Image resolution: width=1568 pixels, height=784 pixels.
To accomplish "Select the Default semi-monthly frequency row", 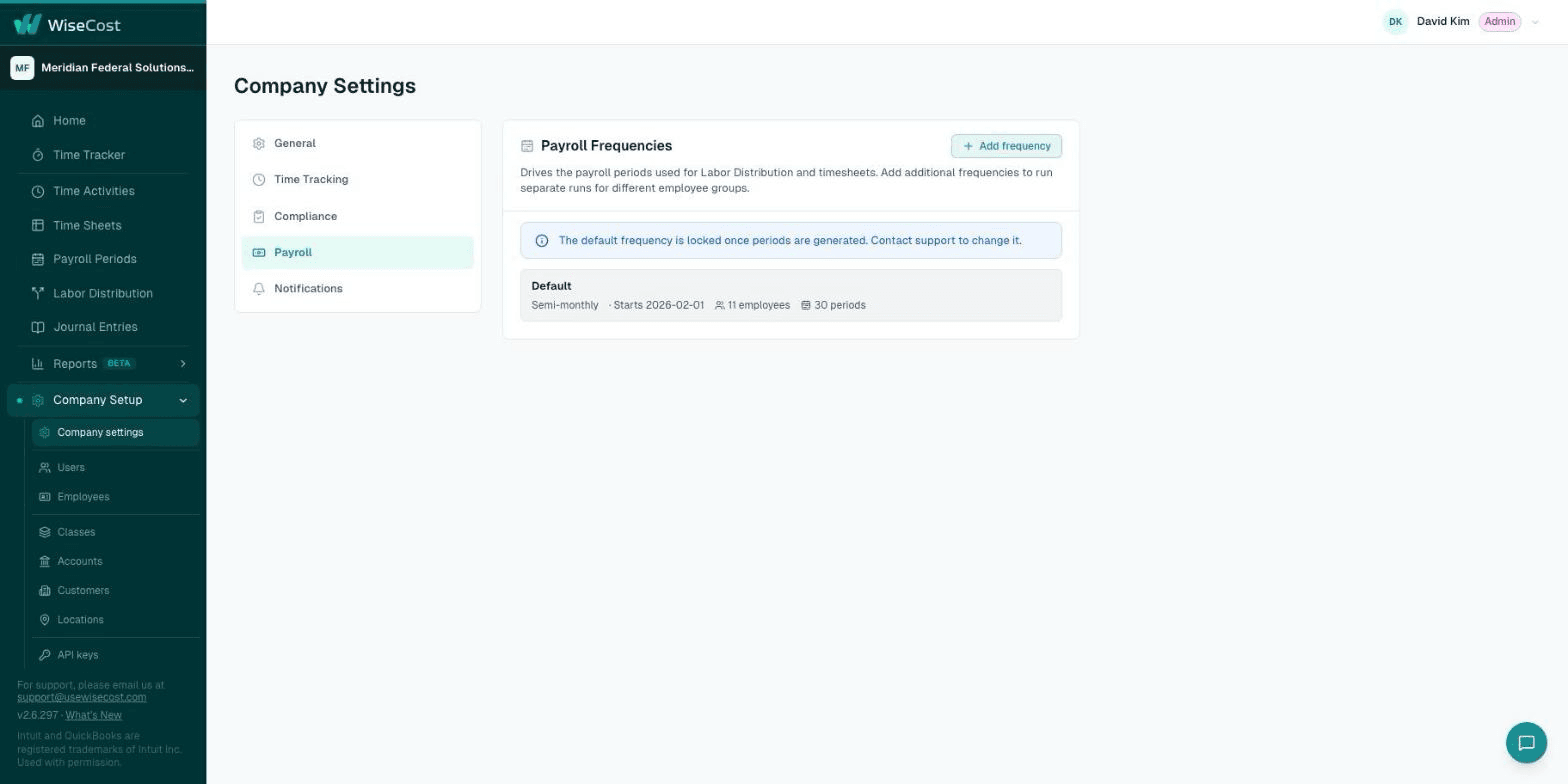I will [791, 295].
